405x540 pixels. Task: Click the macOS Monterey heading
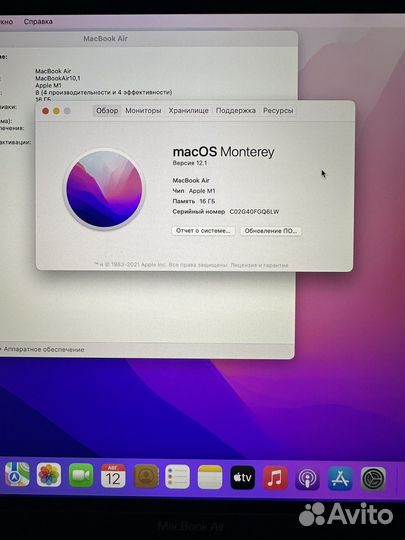pyautogui.click(x=224, y=152)
